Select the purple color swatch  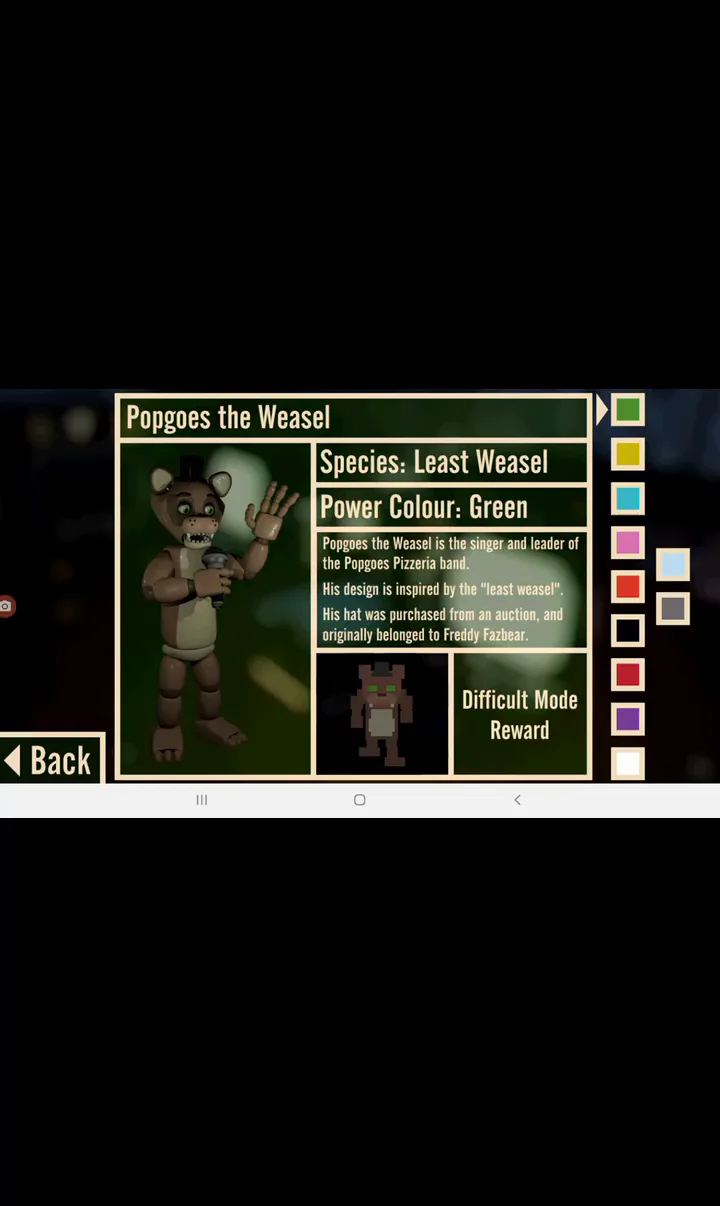coord(627,718)
